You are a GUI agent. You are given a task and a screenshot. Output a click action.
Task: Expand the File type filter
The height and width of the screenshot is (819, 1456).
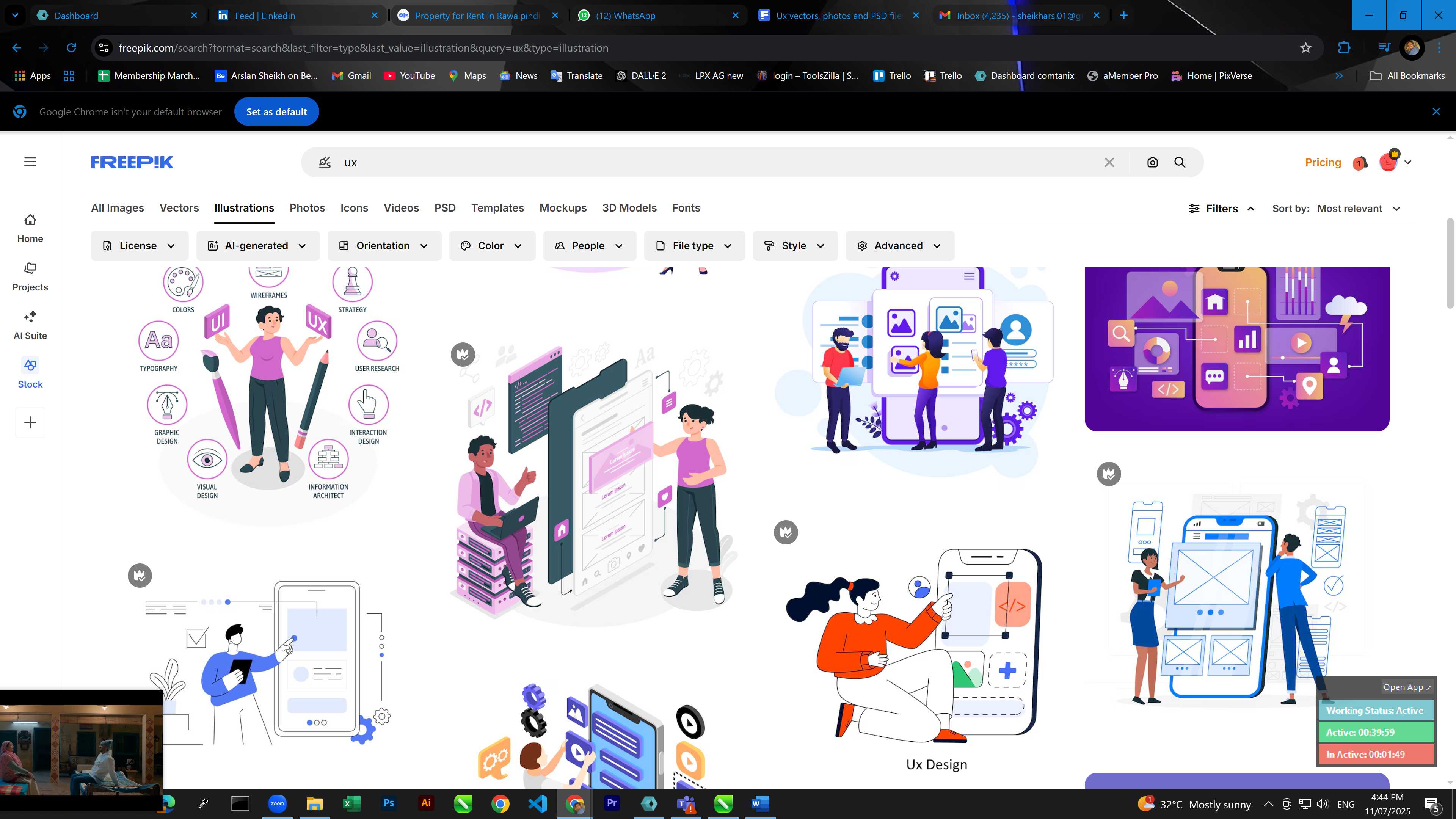[x=694, y=246]
